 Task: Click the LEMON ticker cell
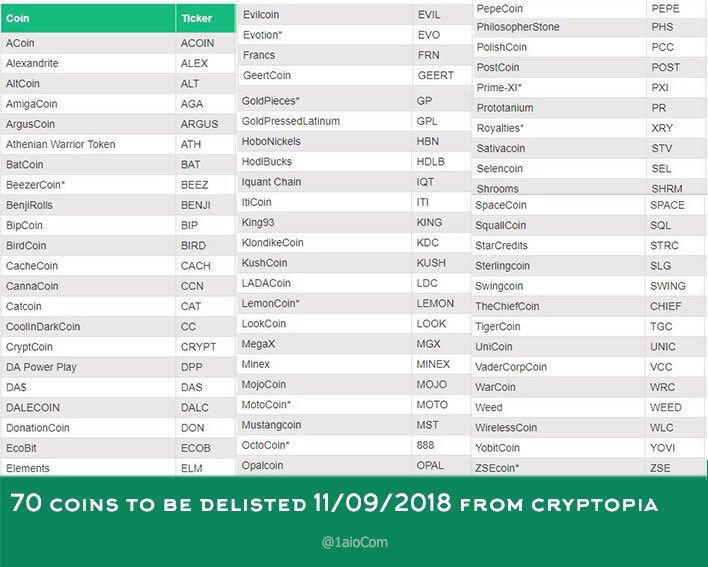pos(435,303)
